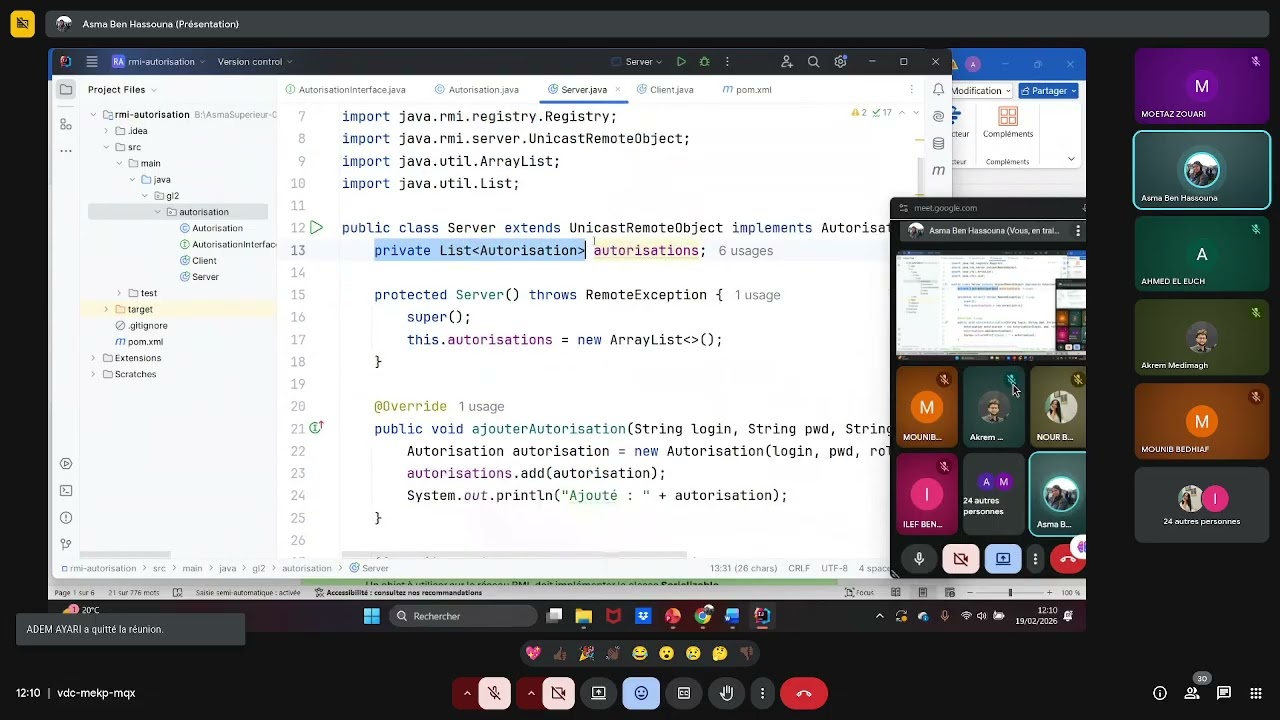1280x720 pixels.
Task: Open Database tool window icon
Action: [x=938, y=143]
